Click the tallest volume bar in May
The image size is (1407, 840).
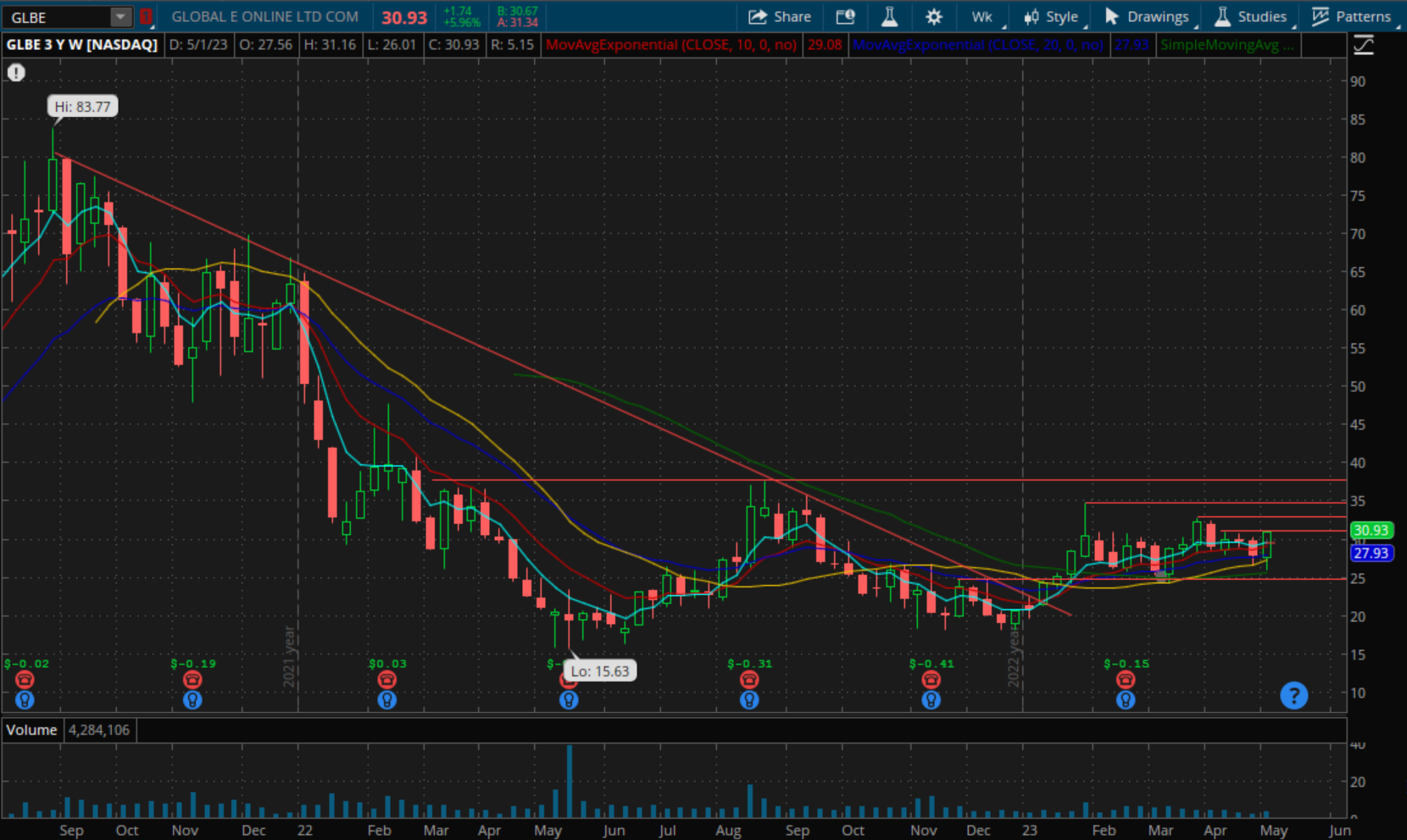(570, 781)
